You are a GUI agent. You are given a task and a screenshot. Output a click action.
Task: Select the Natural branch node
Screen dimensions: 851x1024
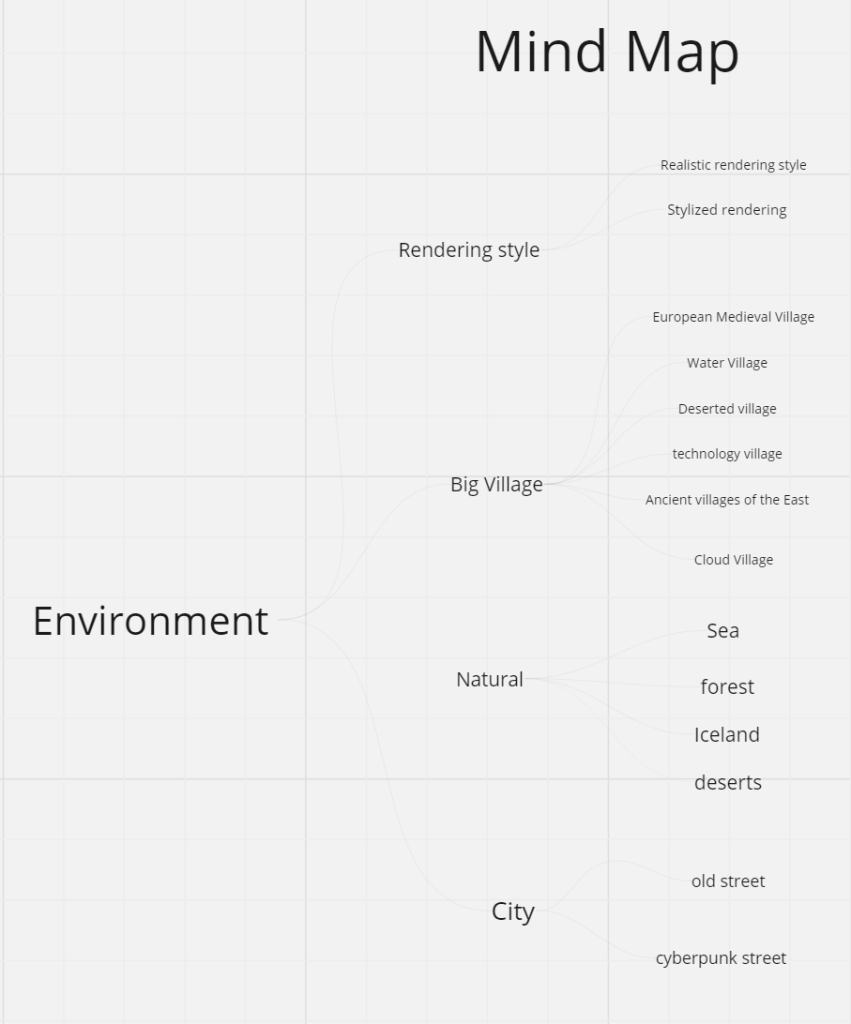pos(490,679)
